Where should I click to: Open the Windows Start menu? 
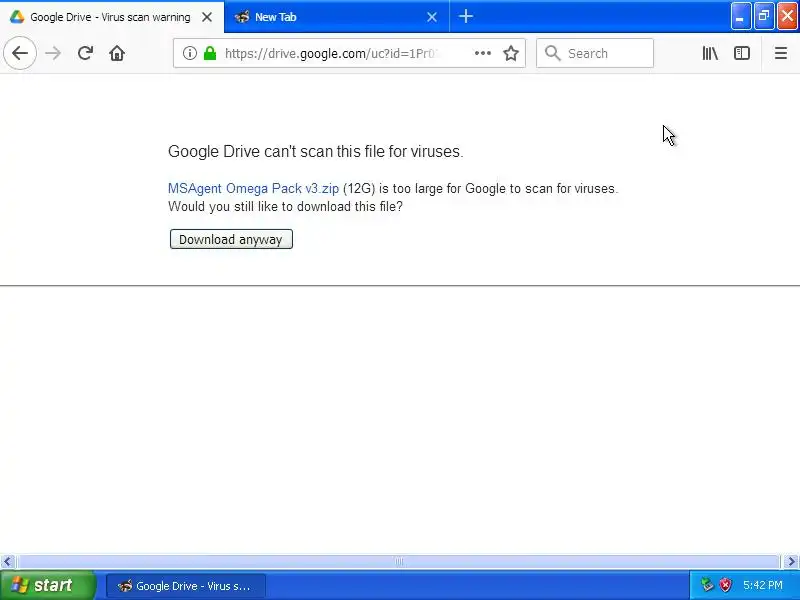point(47,585)
